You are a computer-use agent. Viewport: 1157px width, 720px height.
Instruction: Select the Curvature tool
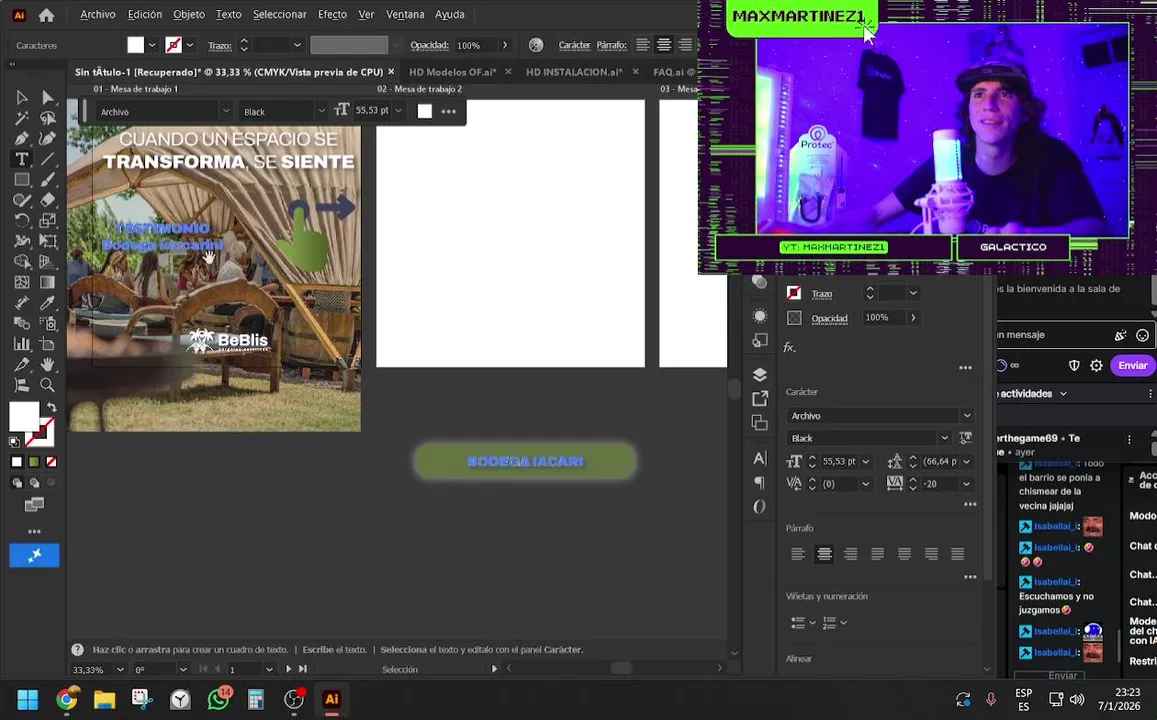click(x=47, y=138)
